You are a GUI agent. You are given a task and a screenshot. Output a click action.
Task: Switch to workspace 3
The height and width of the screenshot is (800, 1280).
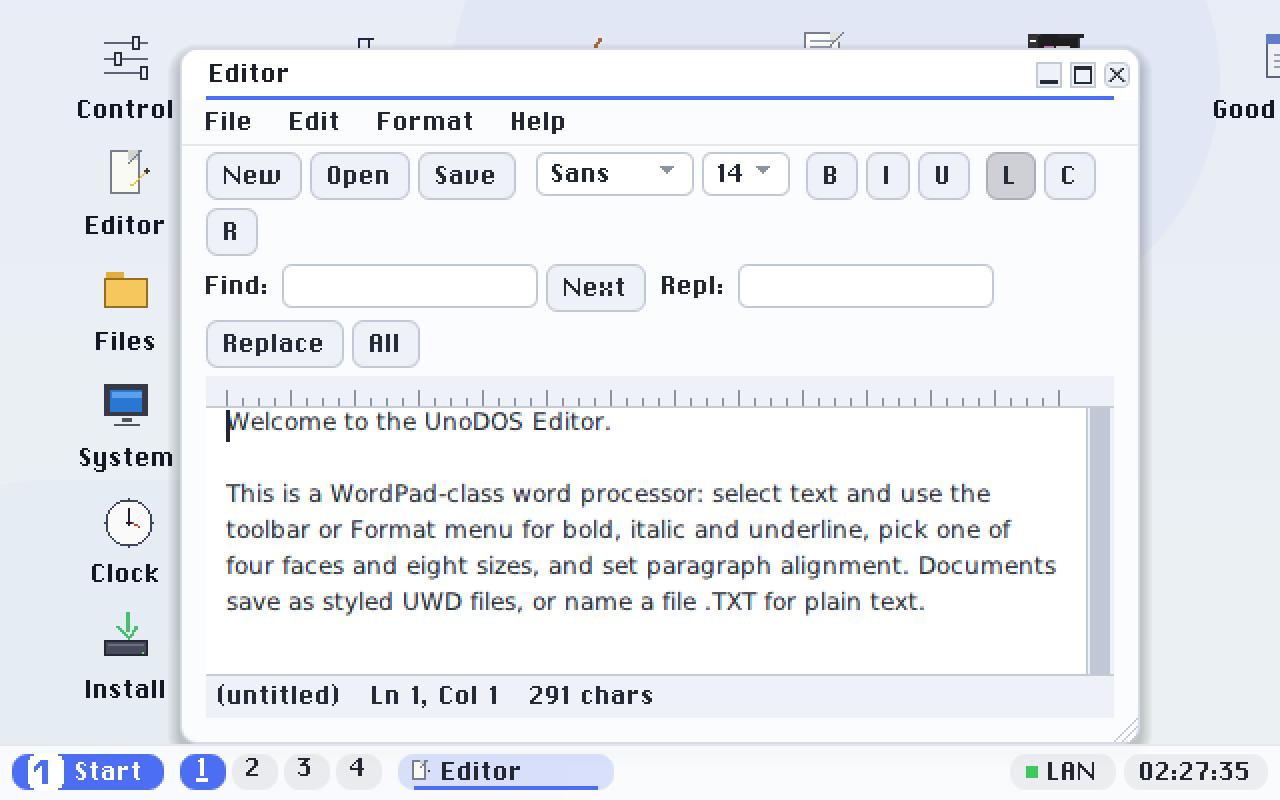(x=306, y=771)
